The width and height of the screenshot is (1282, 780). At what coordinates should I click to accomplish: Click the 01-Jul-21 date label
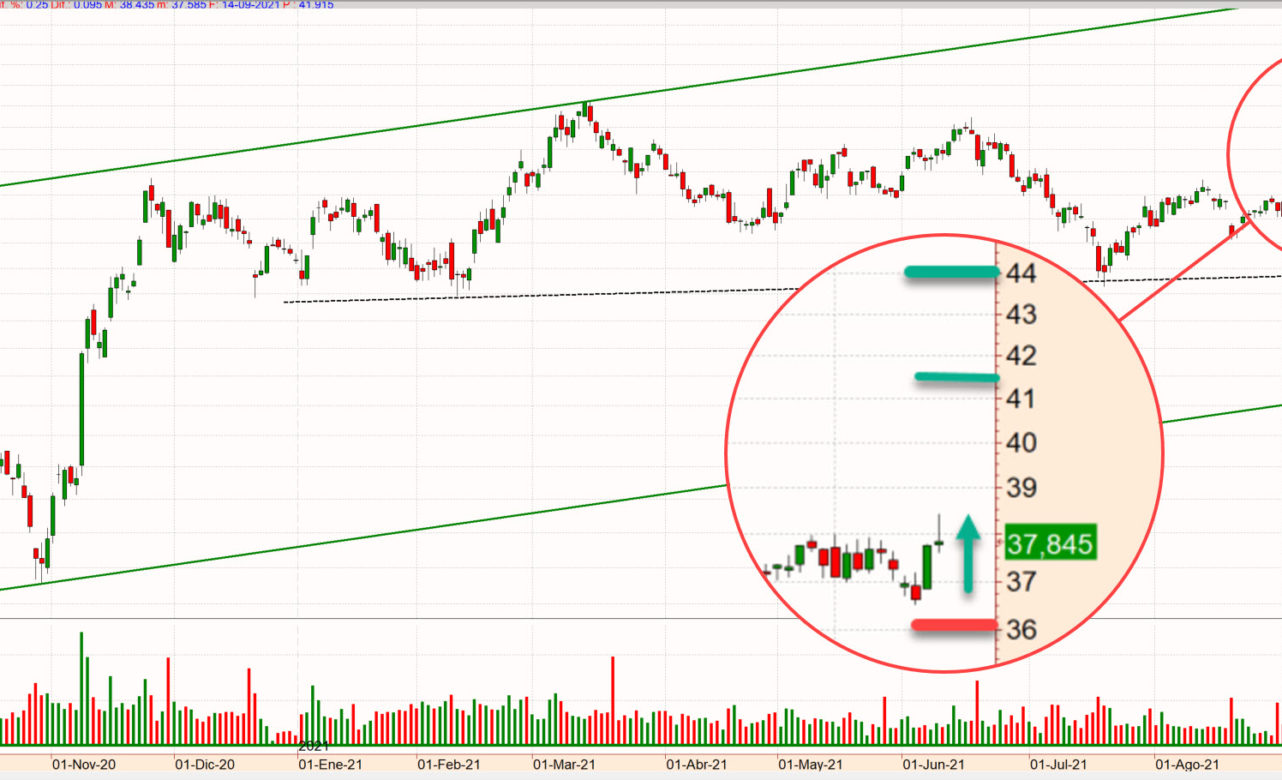pyautogui.click(x=1059, y=764)
